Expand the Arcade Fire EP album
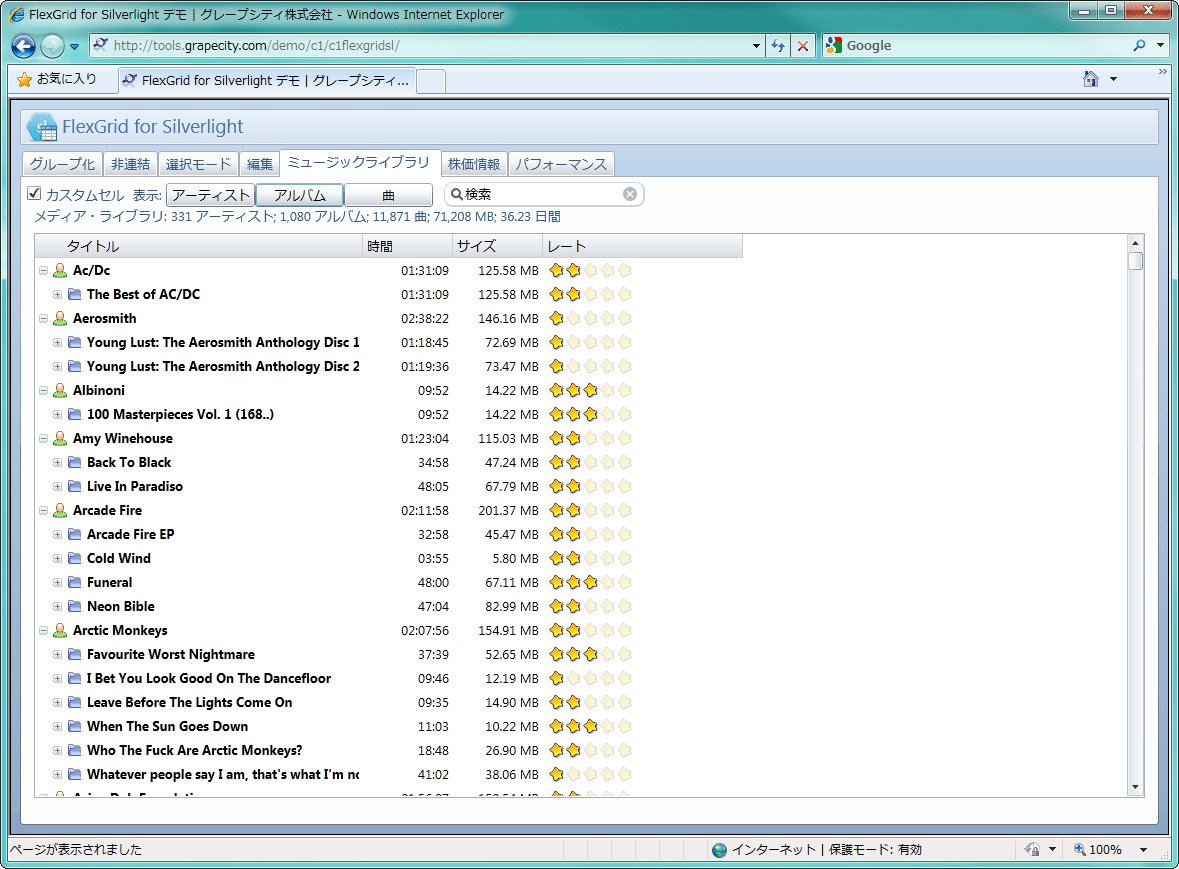 tap(58, 534)
